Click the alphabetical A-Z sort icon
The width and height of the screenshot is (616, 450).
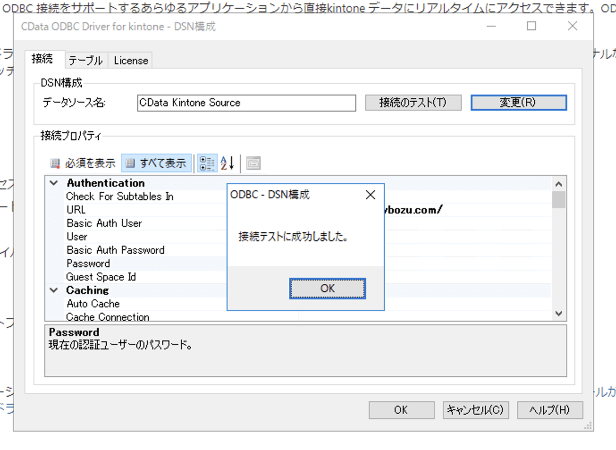[227, 163]
